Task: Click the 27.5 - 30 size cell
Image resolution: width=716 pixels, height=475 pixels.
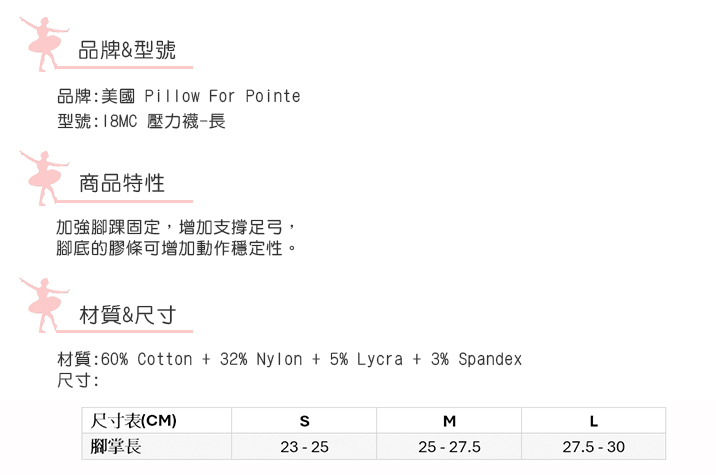Action: [x=594, y=447]
